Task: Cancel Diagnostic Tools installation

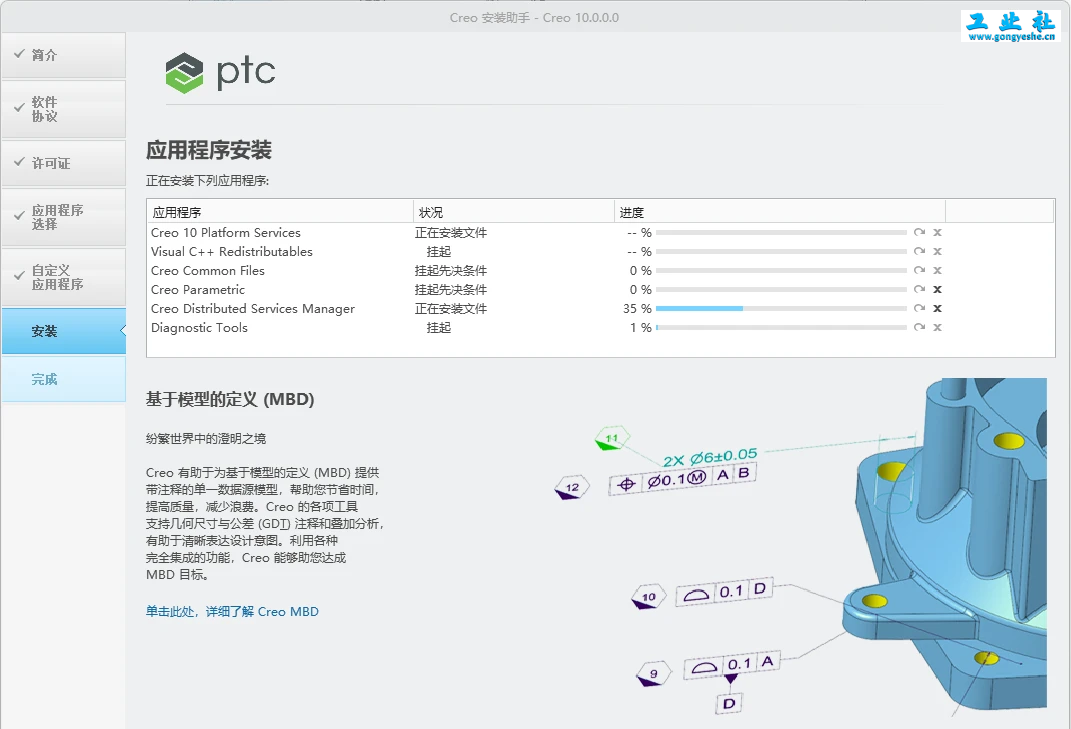Action: coord(938,327)
